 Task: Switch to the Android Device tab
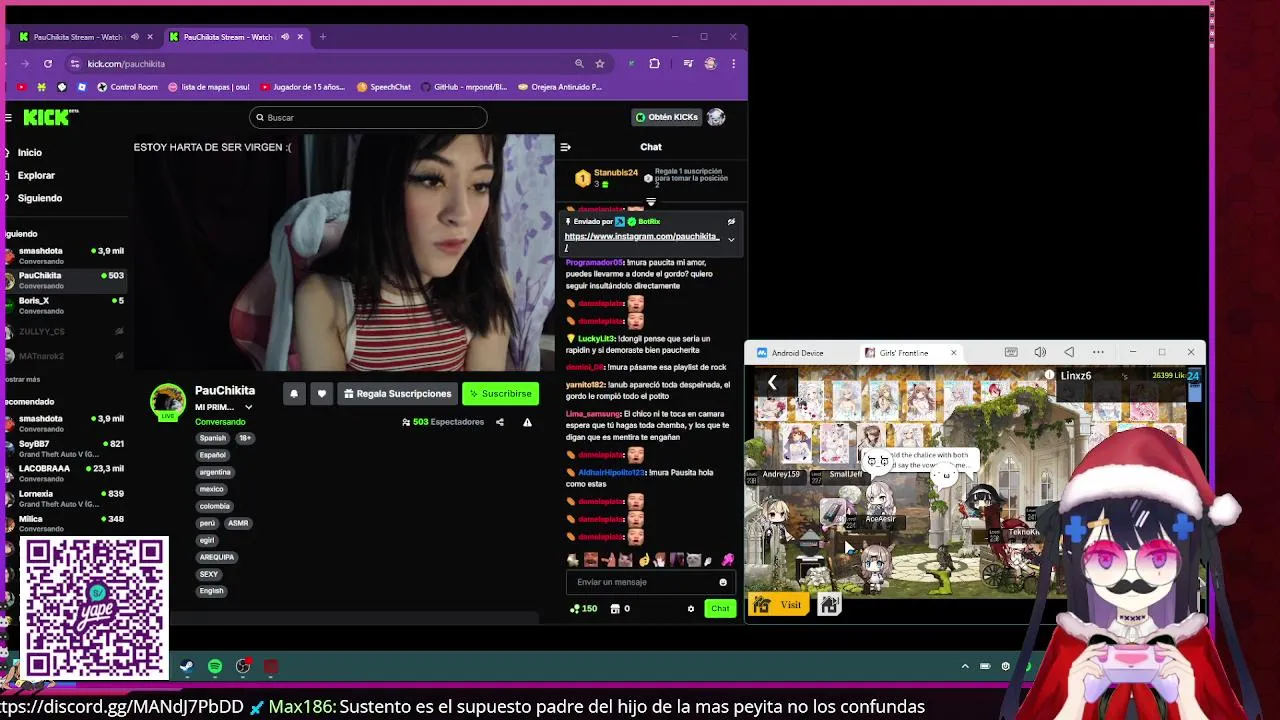click(x=797, y=352)
